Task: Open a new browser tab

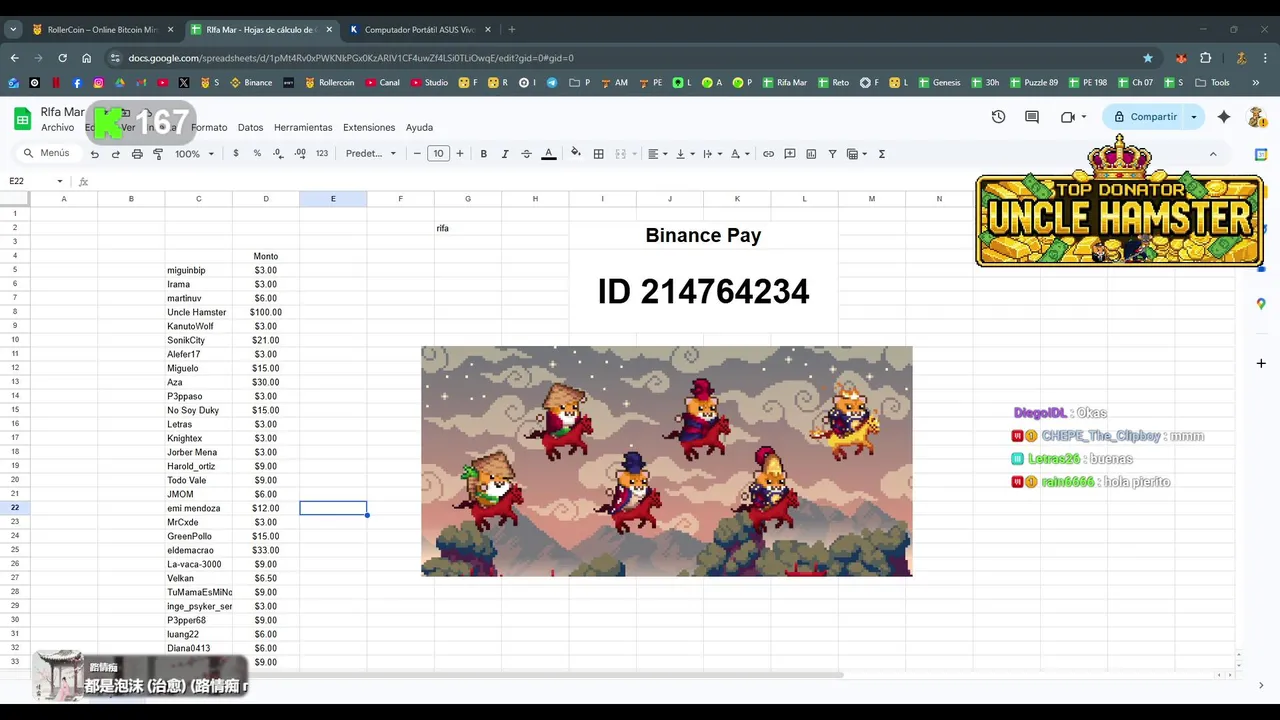Action: click(512, 30)
